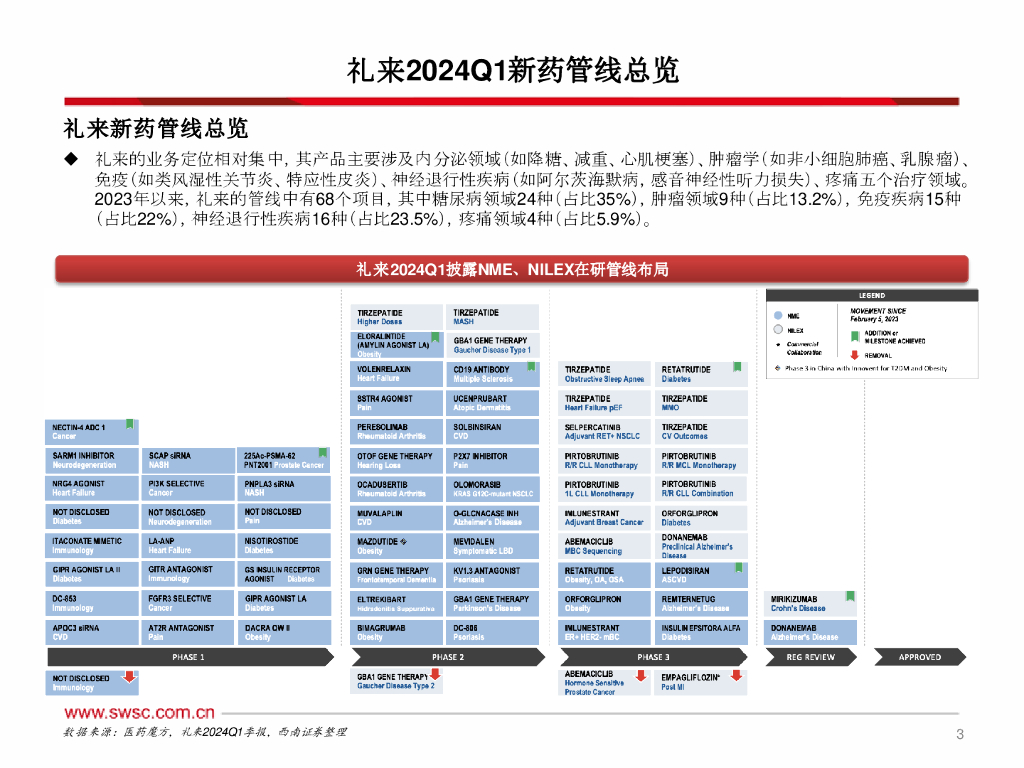This screenshot has width=1024, height=768.
Task: Click the green flag on CD19 Antibody card
Action: 531,367
